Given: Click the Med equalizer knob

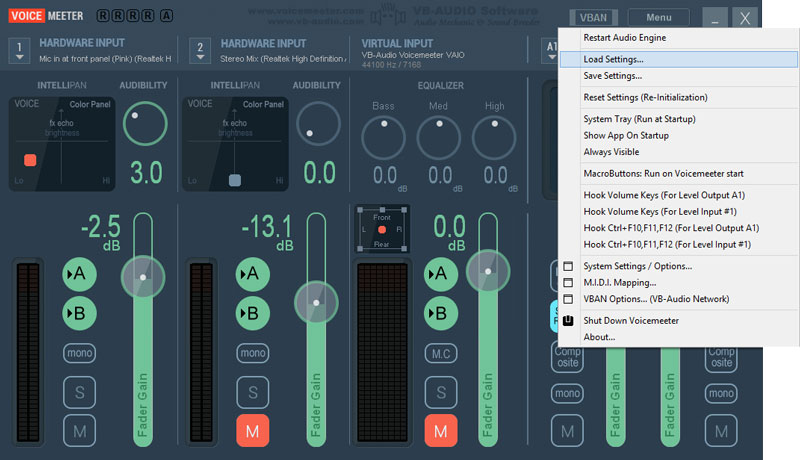Looking at the screenshot, I should tap(439, 138).
